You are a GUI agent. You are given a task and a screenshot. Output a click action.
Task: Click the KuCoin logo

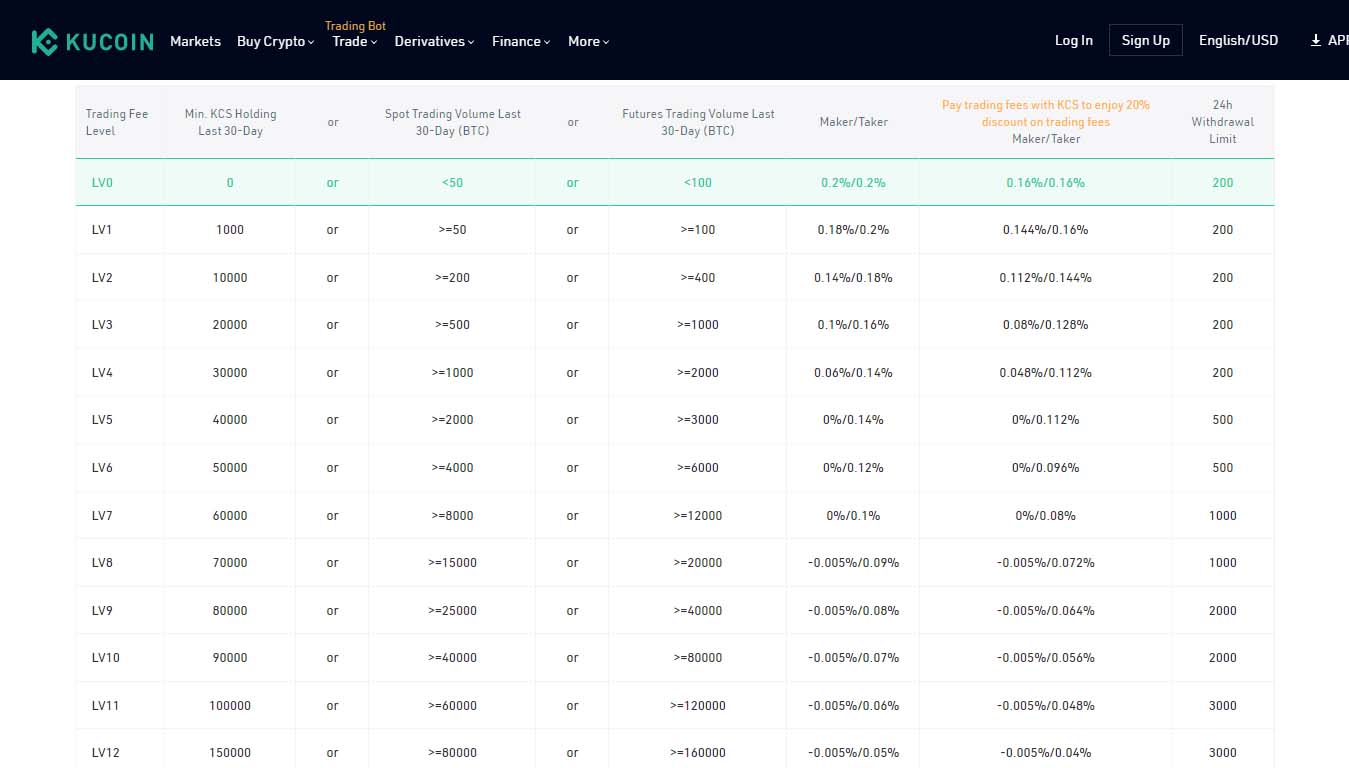pos(92,41)
